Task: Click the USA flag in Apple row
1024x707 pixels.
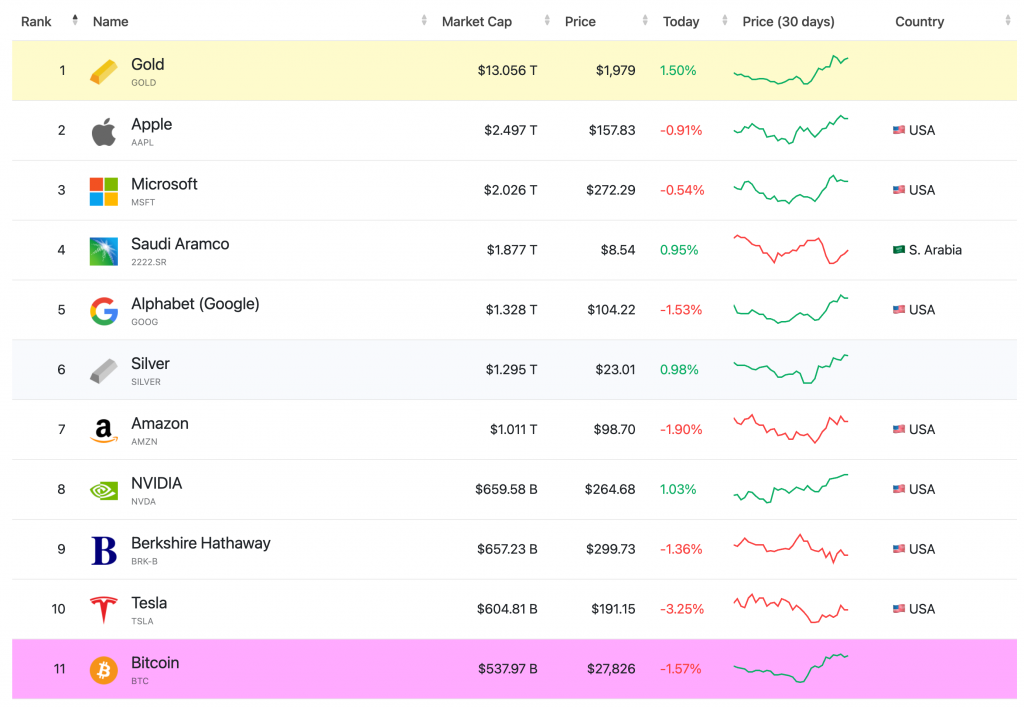Action: (x=899, y=130)
